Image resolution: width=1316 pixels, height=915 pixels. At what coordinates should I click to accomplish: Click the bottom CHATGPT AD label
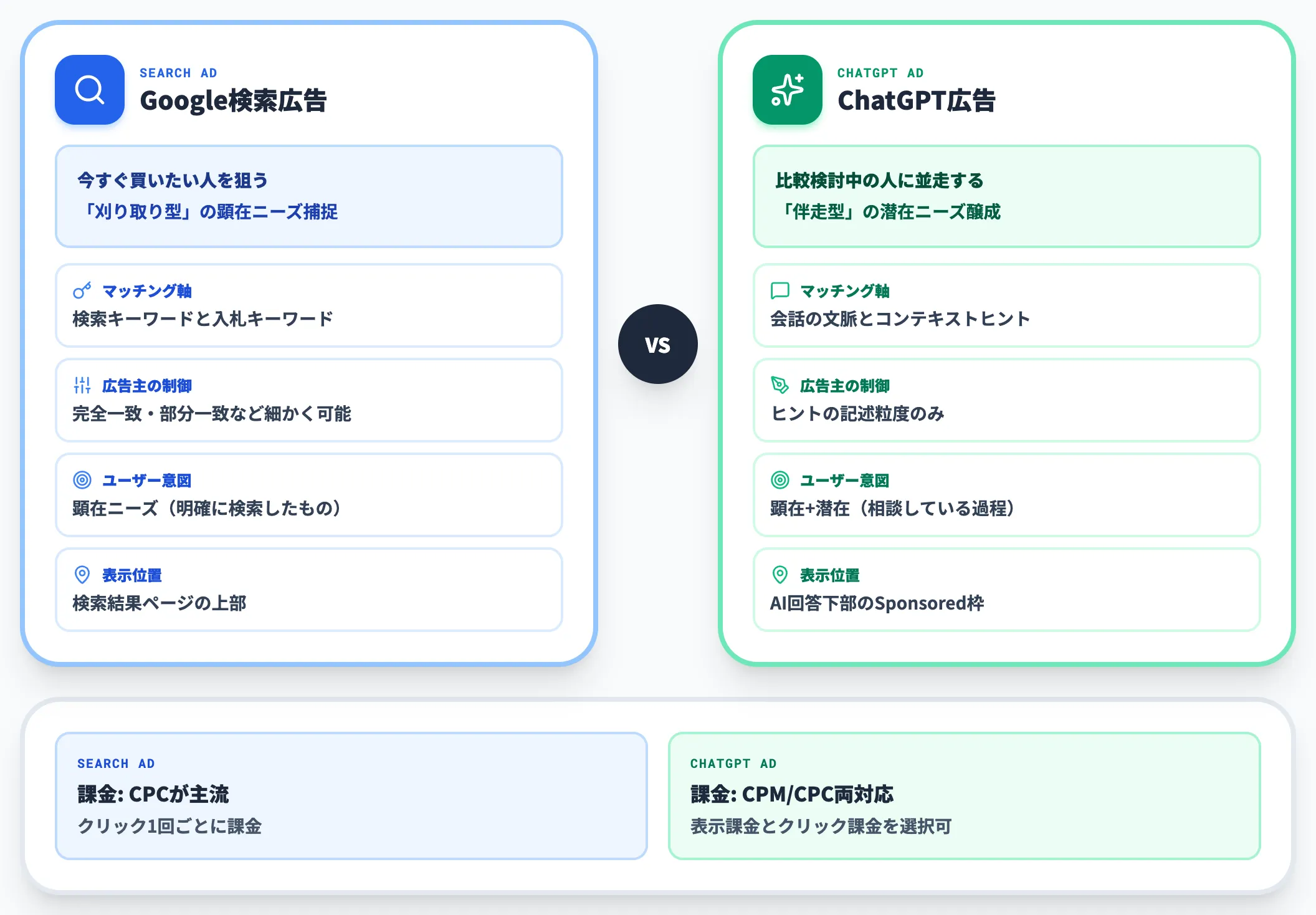tap(733, 764)
